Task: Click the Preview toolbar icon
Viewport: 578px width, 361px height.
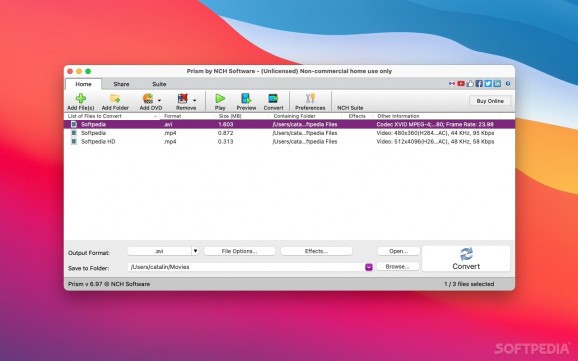Action: 246,98
